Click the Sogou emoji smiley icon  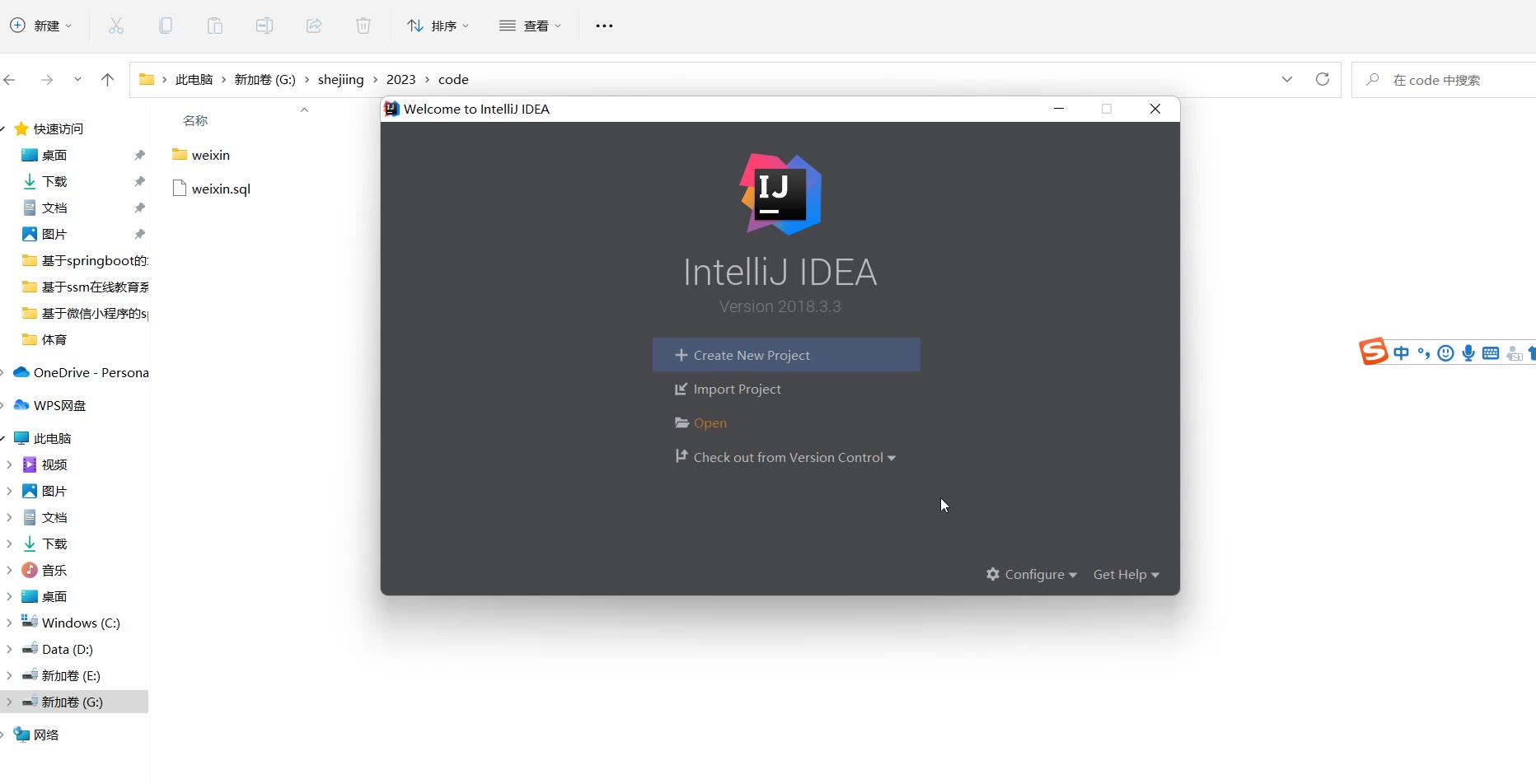click(1445, 353)
